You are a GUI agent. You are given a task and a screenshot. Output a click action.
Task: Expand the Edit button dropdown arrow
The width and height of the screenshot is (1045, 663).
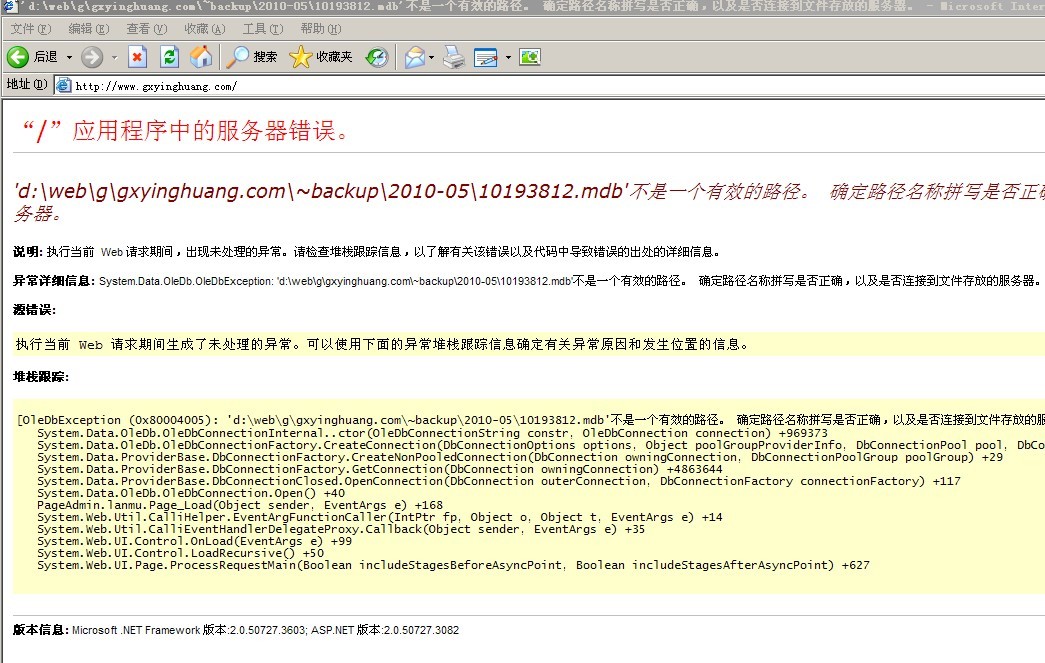508,57
